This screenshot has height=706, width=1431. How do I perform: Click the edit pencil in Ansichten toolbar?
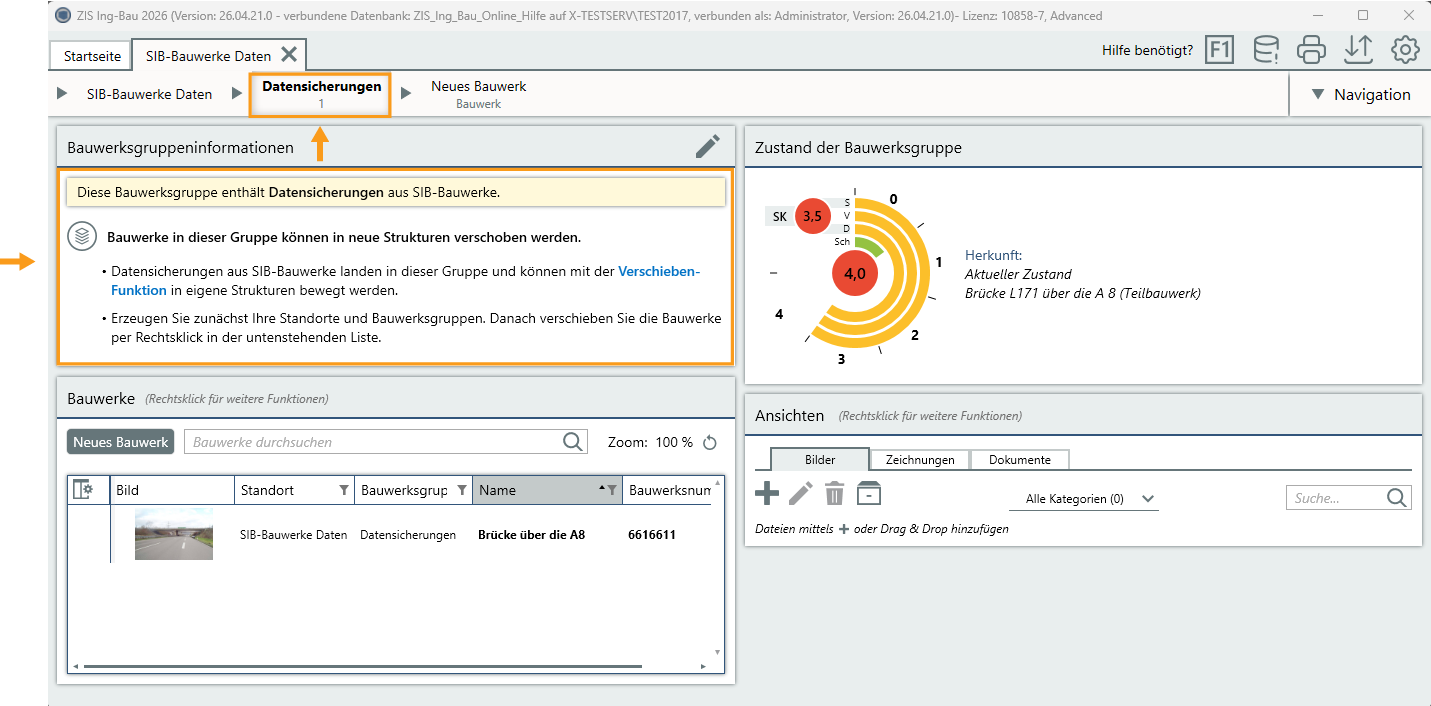tap(801, 493)
